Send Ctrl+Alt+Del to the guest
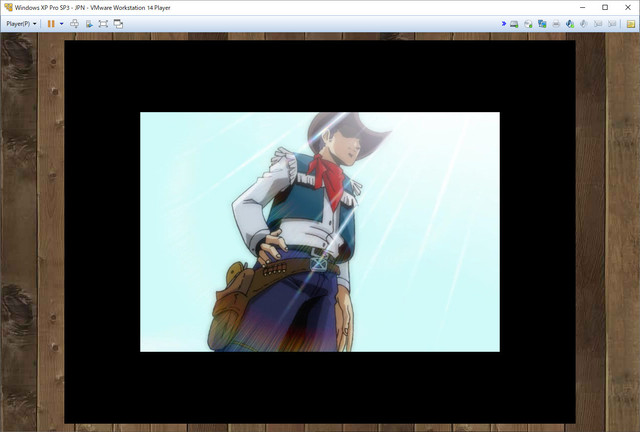 click(x=74, y=24)
